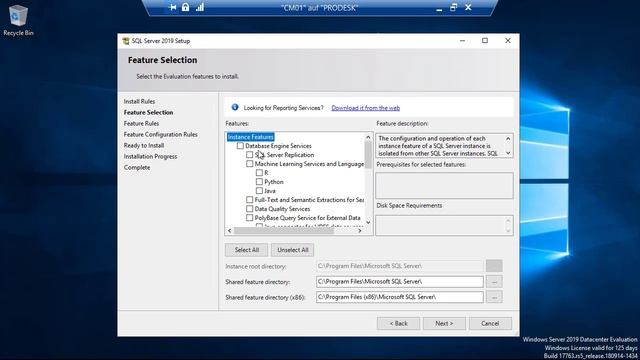
Task: Minimize the remote session connection bar
Action: pos(439,8)
